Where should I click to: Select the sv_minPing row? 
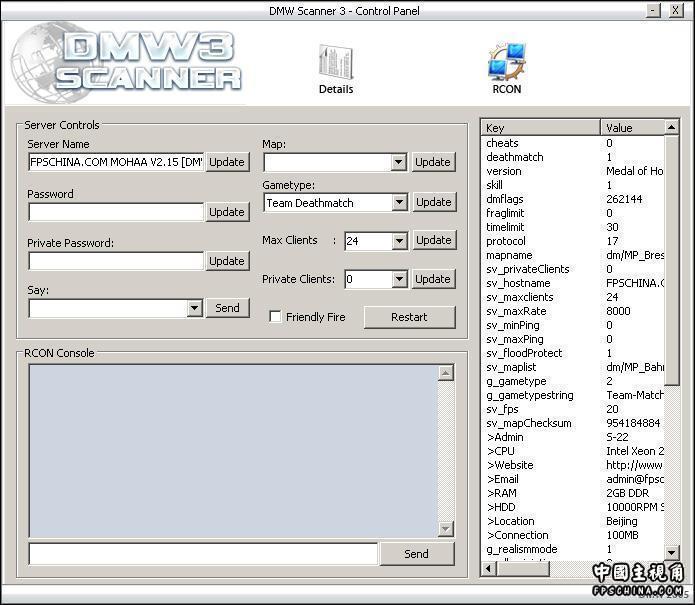(573, 325)
